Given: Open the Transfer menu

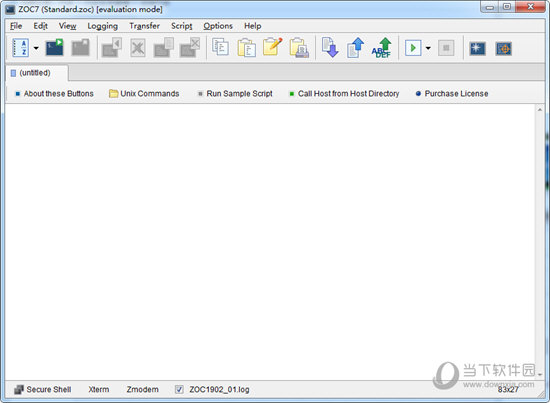Looking at the screenshot, I should pyautogui.click(x=145, y=26).
